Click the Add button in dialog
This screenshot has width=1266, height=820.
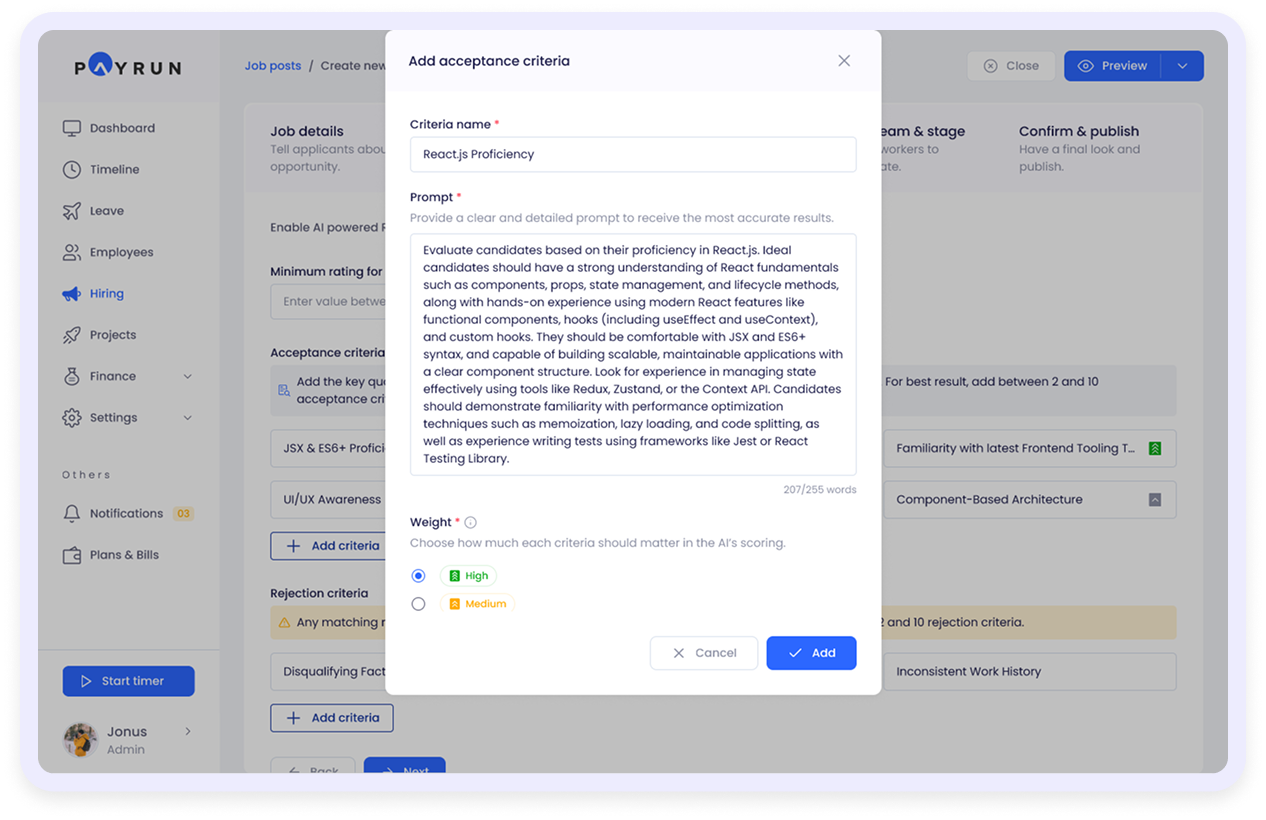pos(811,653)
